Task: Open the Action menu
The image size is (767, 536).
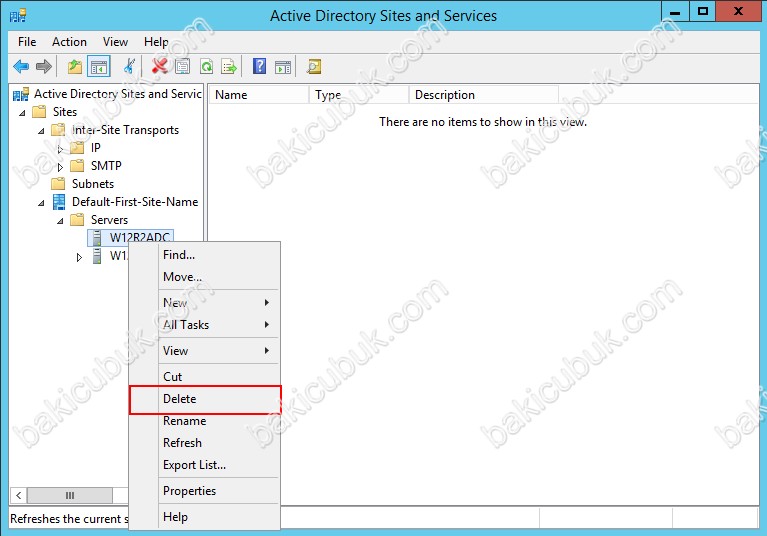Action: [x=69, y=42]
